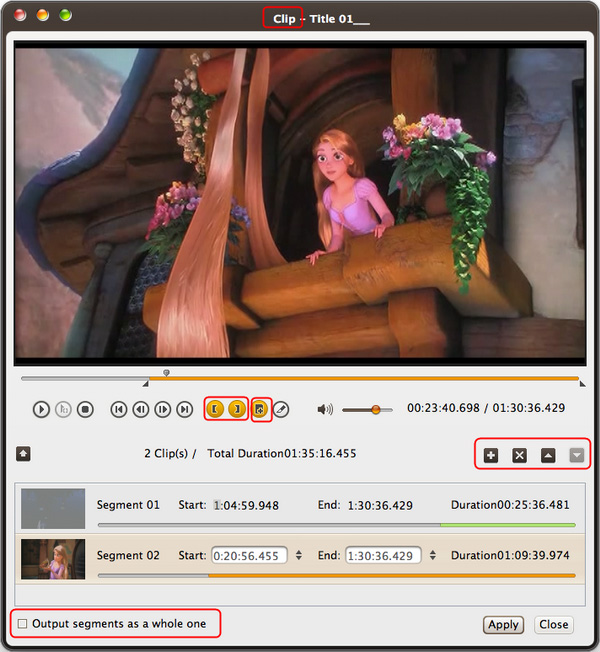Step forward one frame
This screenshot has height=652, width=600.
[163, 410]
